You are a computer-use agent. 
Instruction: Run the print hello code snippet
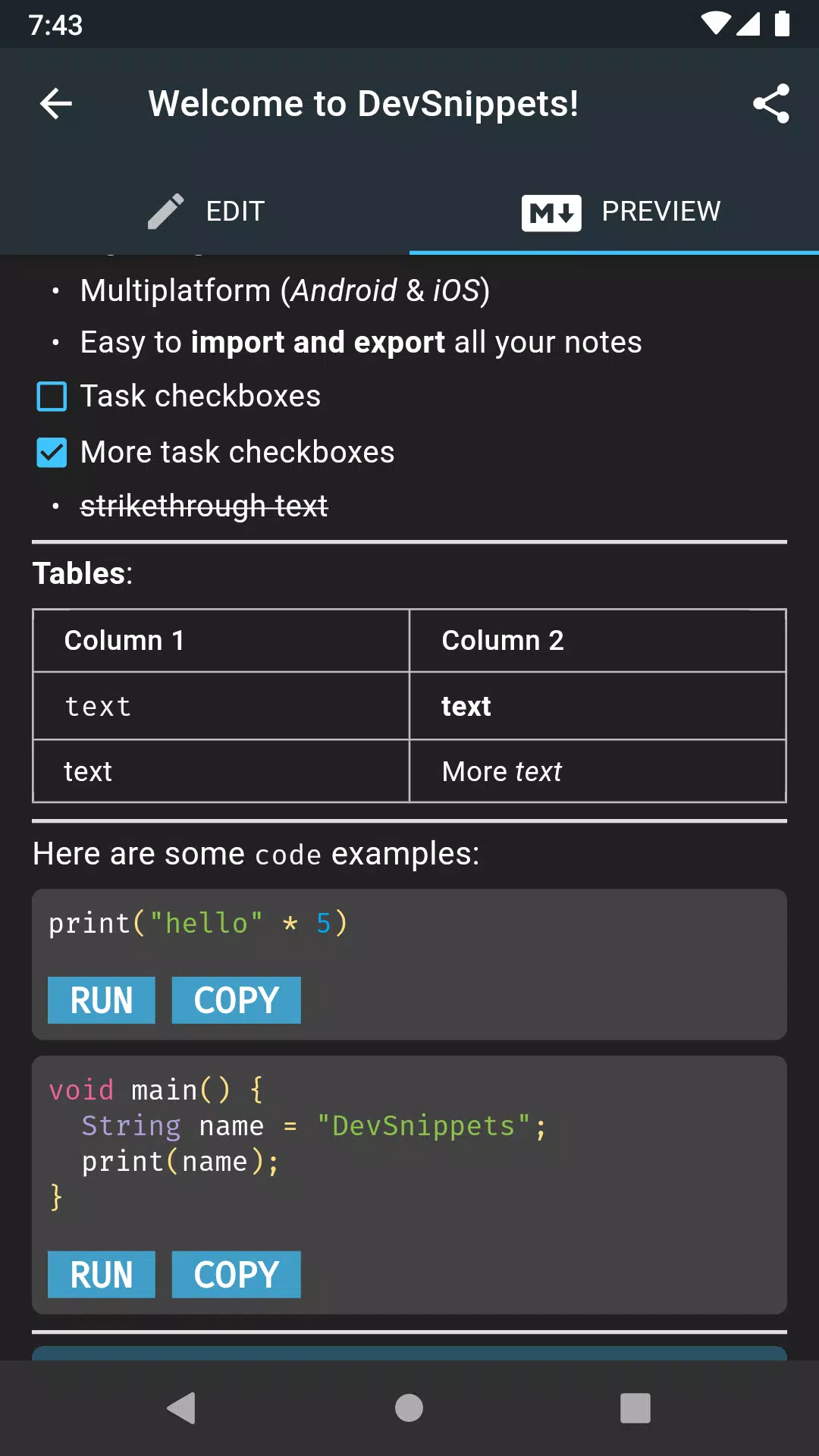pos(102,1000)
